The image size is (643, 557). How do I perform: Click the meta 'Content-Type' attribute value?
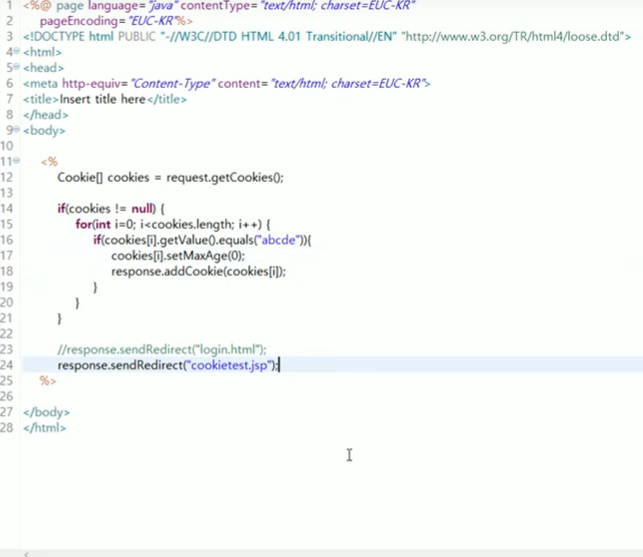(x=171, y=84)
